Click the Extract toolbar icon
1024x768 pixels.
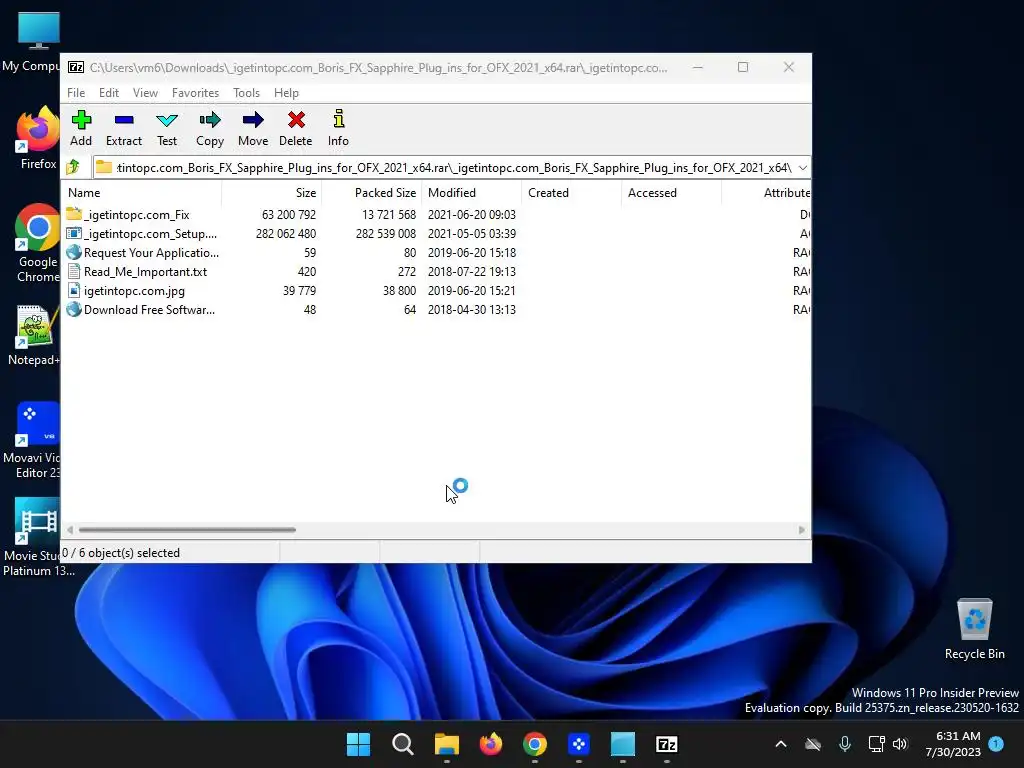(x=123, y=120)
